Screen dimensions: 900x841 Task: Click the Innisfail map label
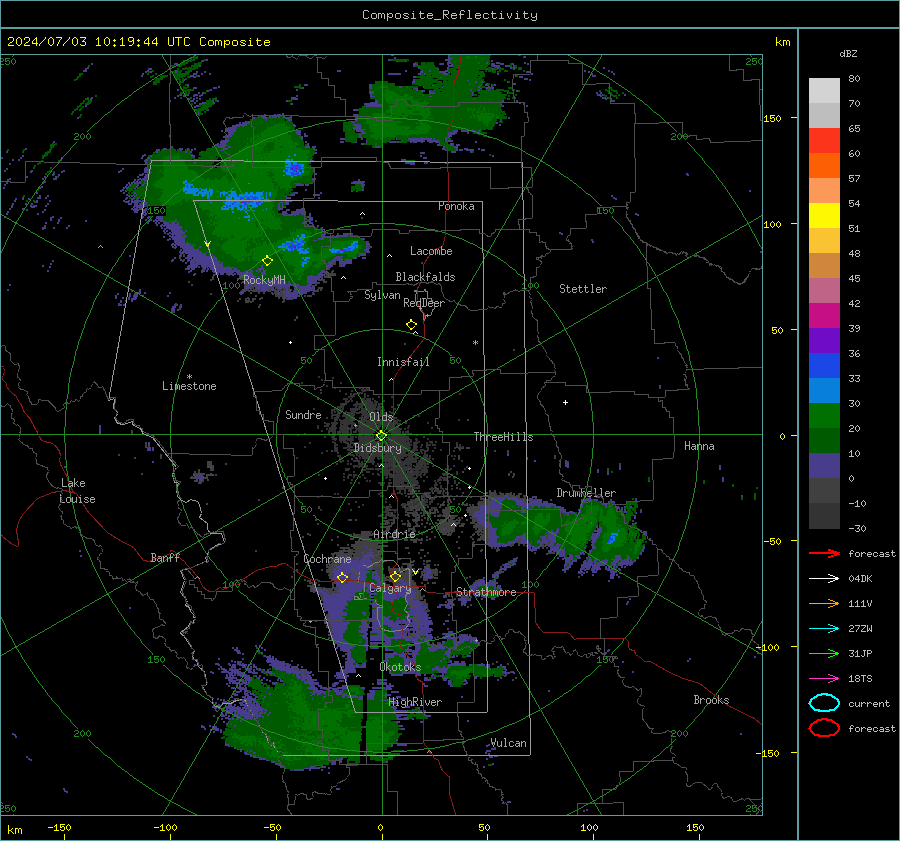[403, 362]
